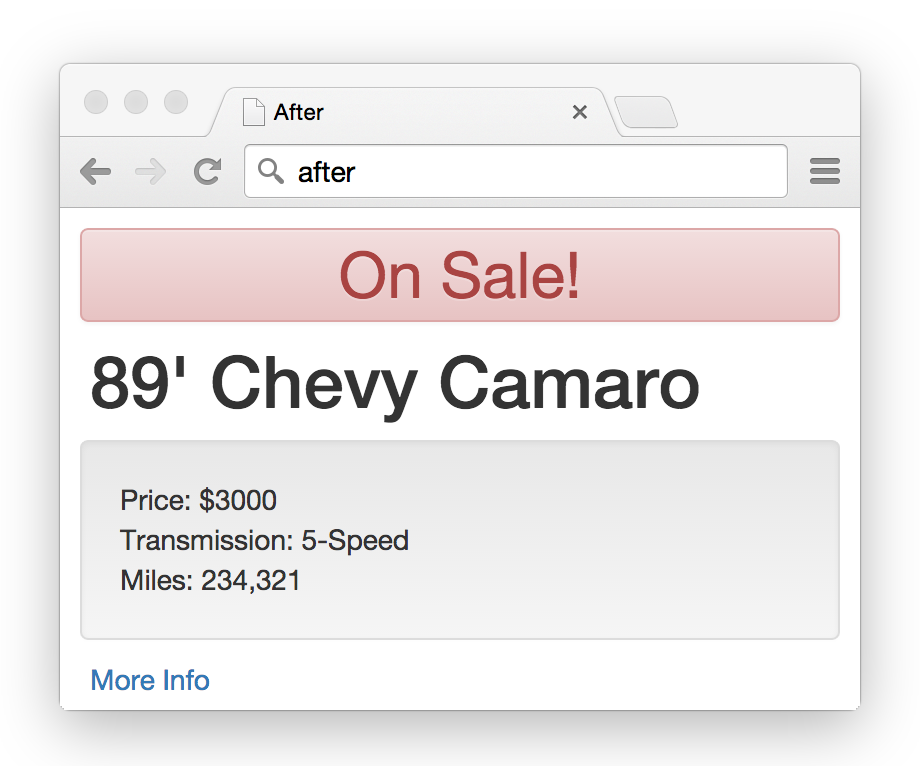
Task: Click the page icon on After tab
Action: click(x=254, y=112)
